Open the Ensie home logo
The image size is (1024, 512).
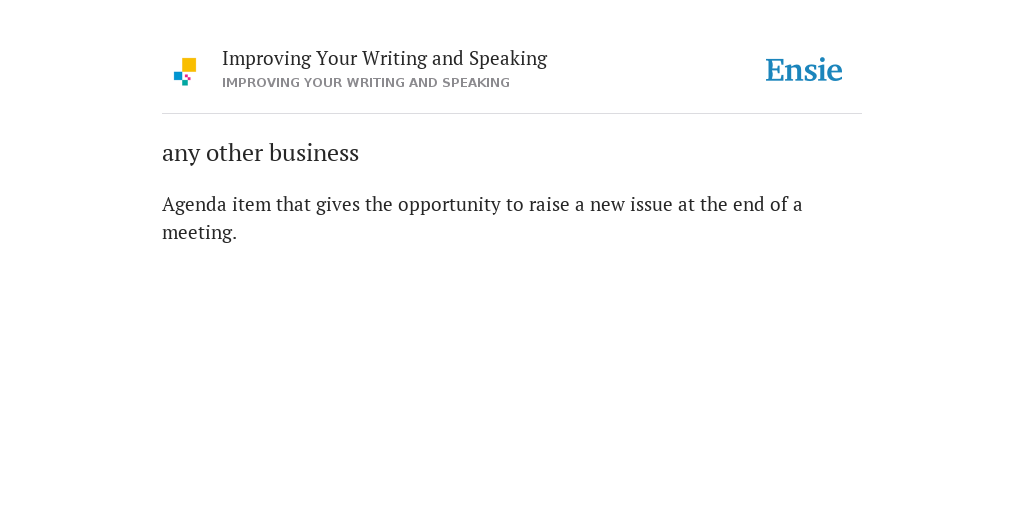804,70
